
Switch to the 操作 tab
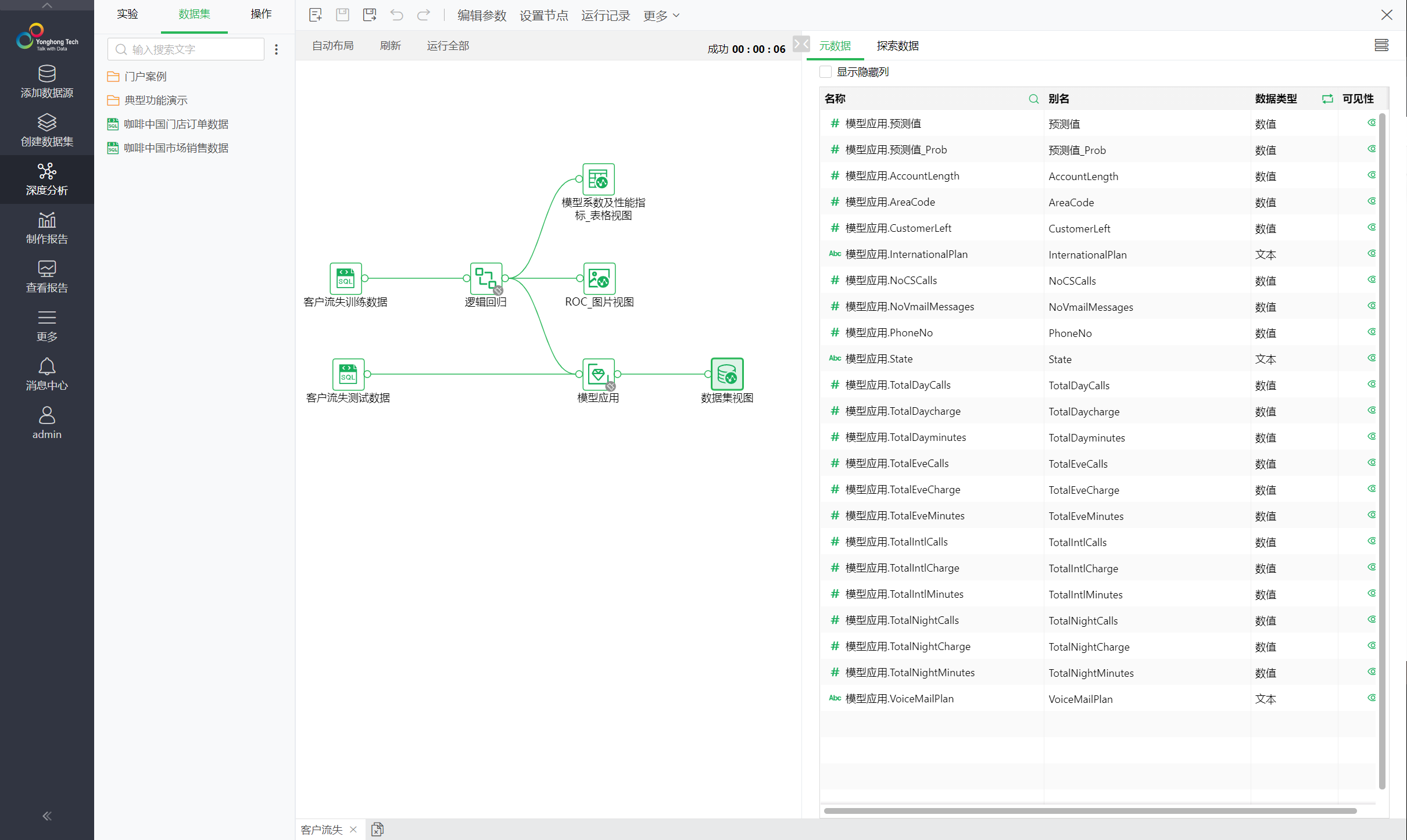tap(261, 14)
